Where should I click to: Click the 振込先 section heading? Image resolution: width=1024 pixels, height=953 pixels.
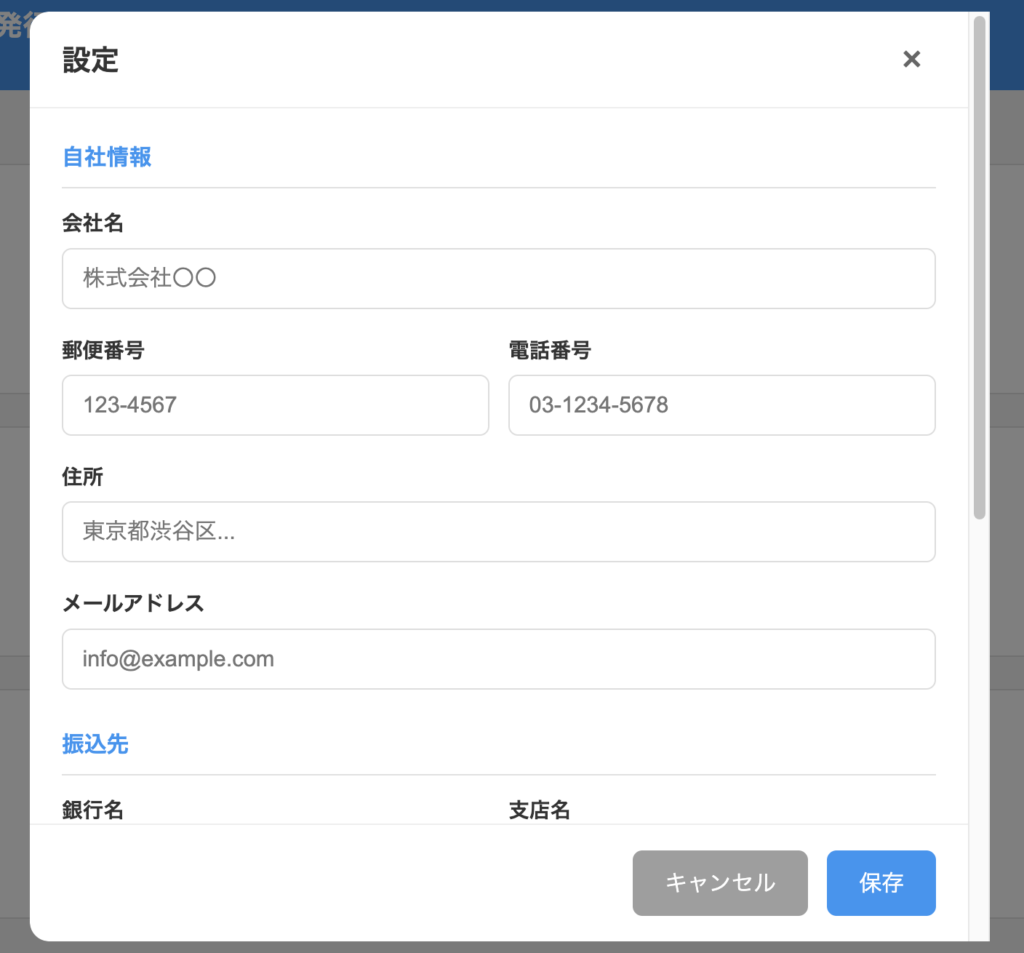95,744
